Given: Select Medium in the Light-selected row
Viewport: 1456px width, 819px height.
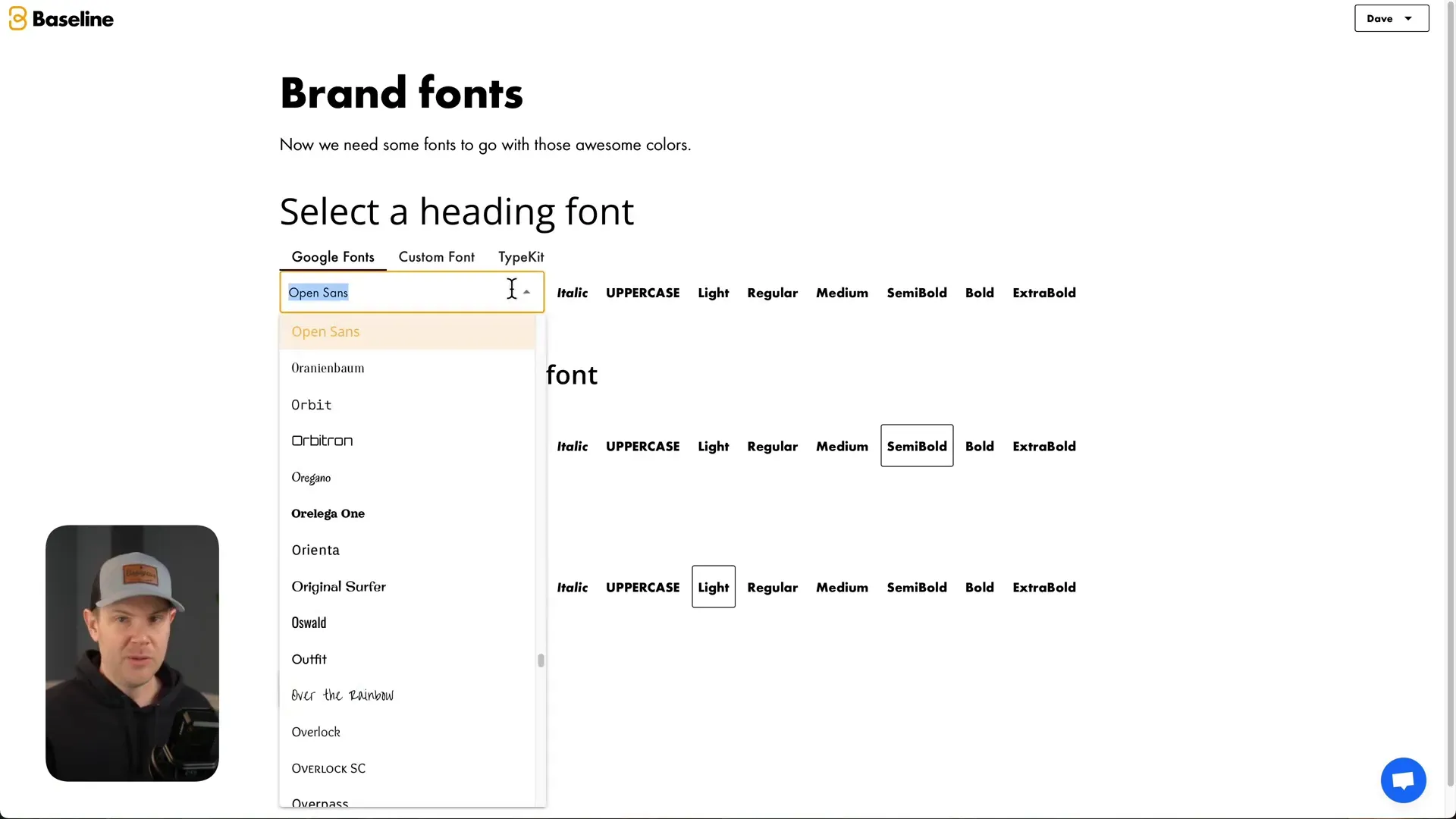Looking at the screenshot, I should 842,587.
